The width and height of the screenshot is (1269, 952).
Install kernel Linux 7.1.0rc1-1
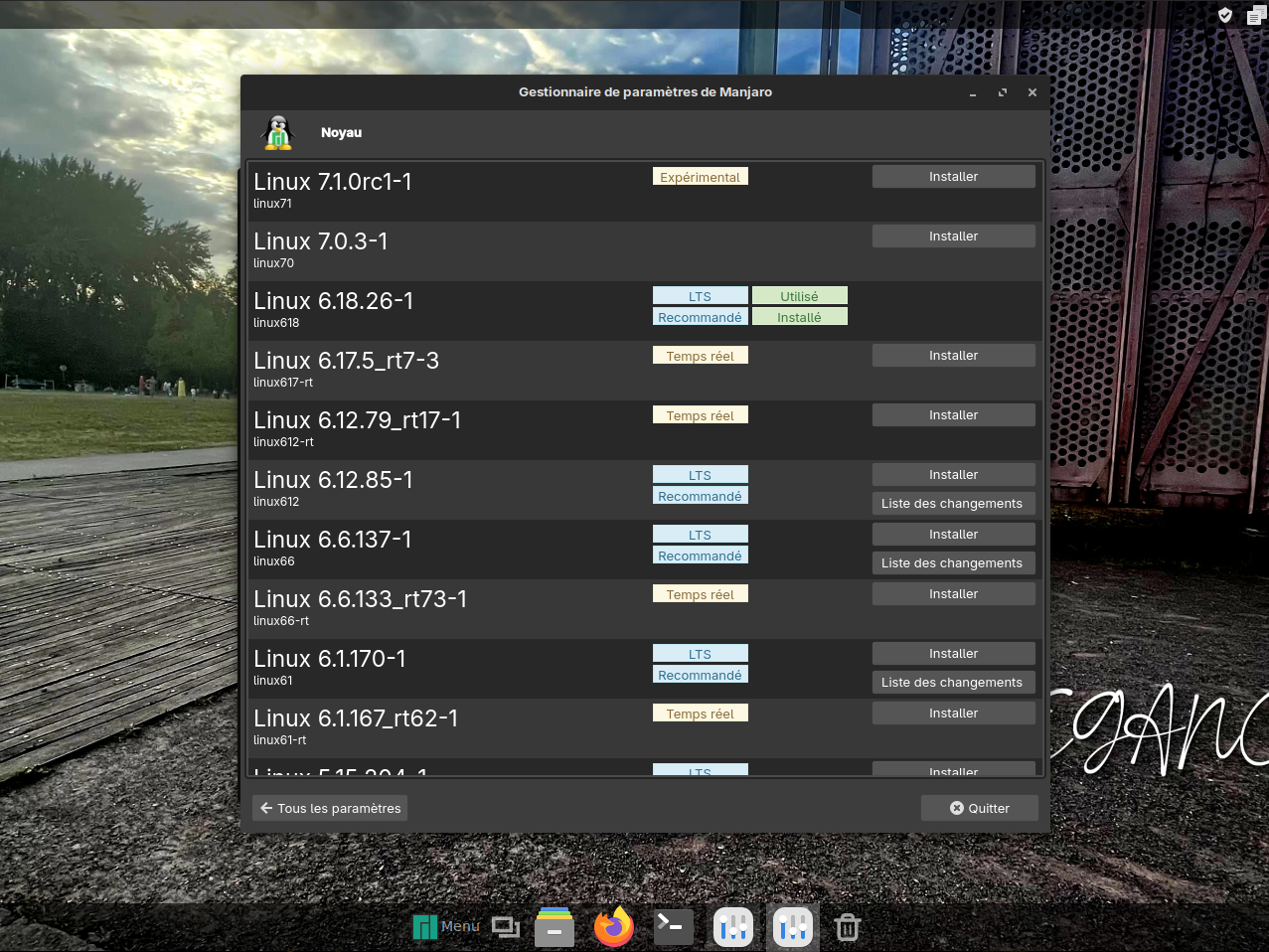954,177
